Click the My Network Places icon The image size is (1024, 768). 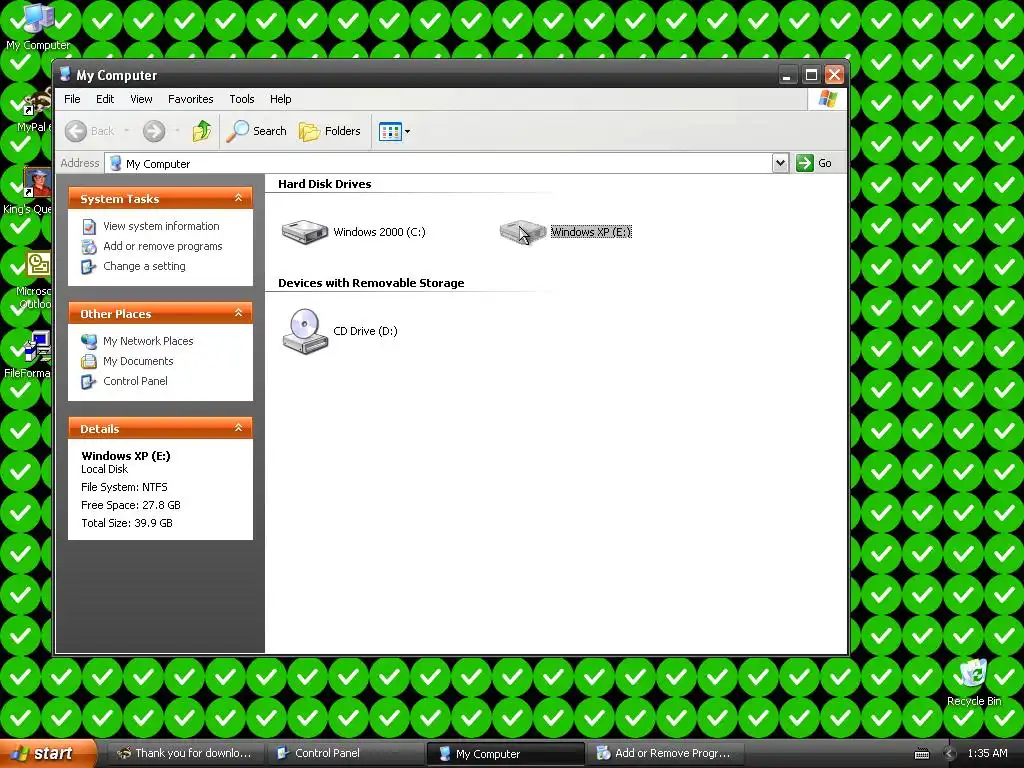click(x=89, y=341)
